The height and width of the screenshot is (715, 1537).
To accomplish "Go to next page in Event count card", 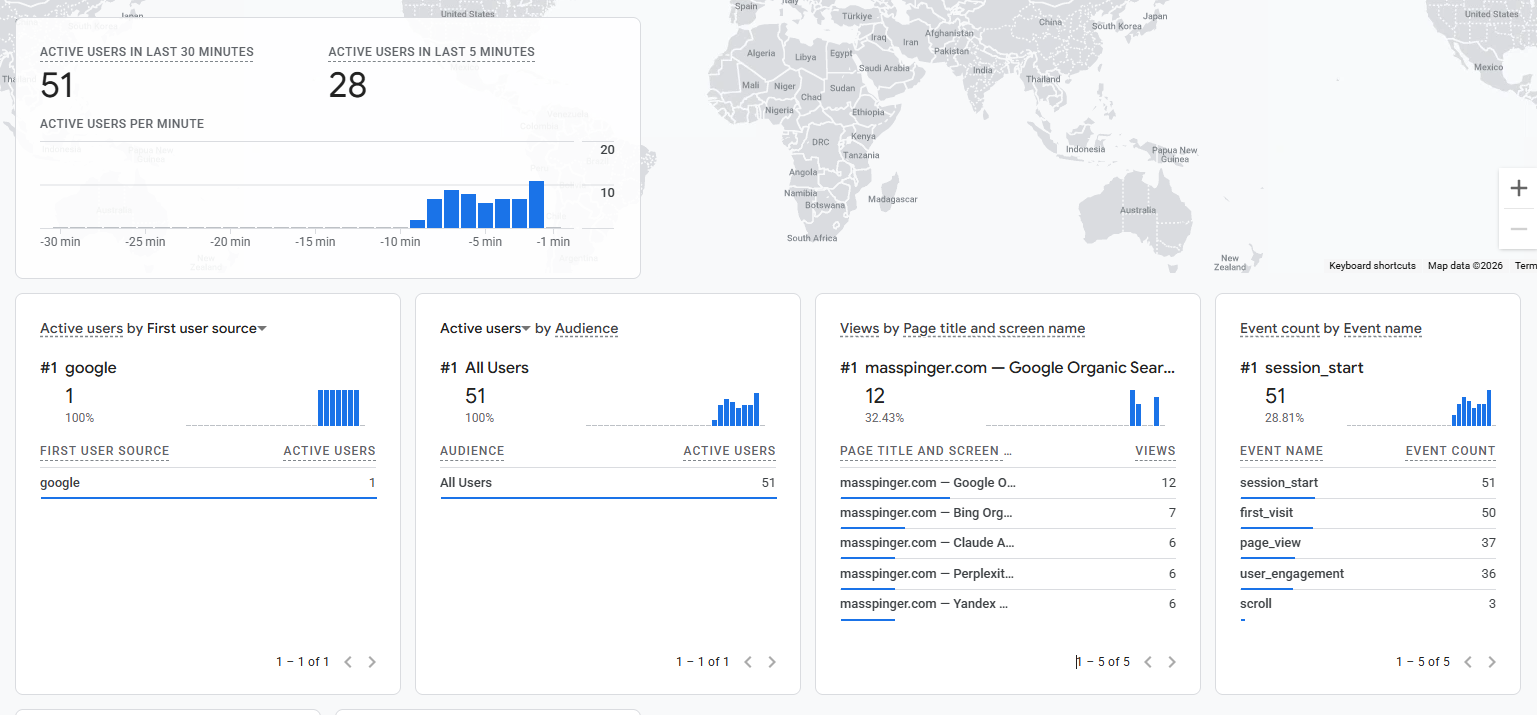I will pos(1492,662).
